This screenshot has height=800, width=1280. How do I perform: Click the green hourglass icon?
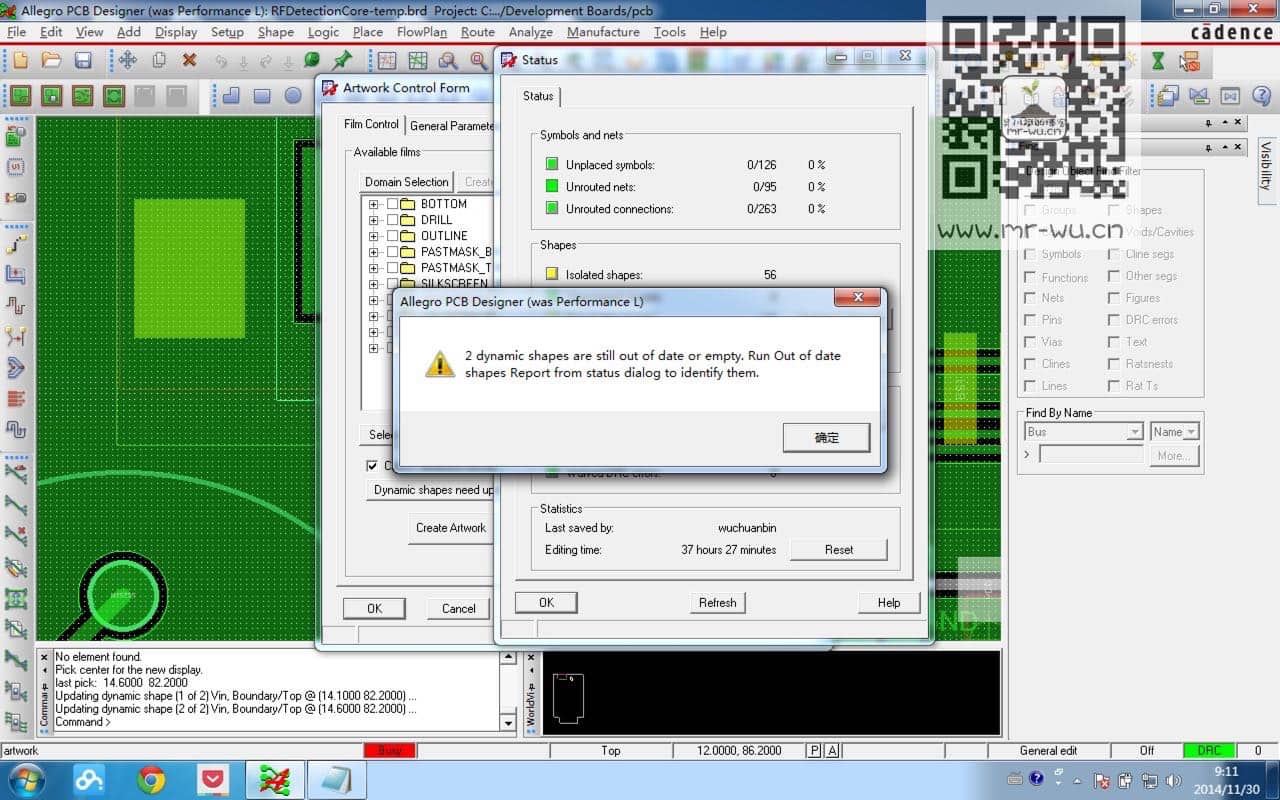[1158, 61]
